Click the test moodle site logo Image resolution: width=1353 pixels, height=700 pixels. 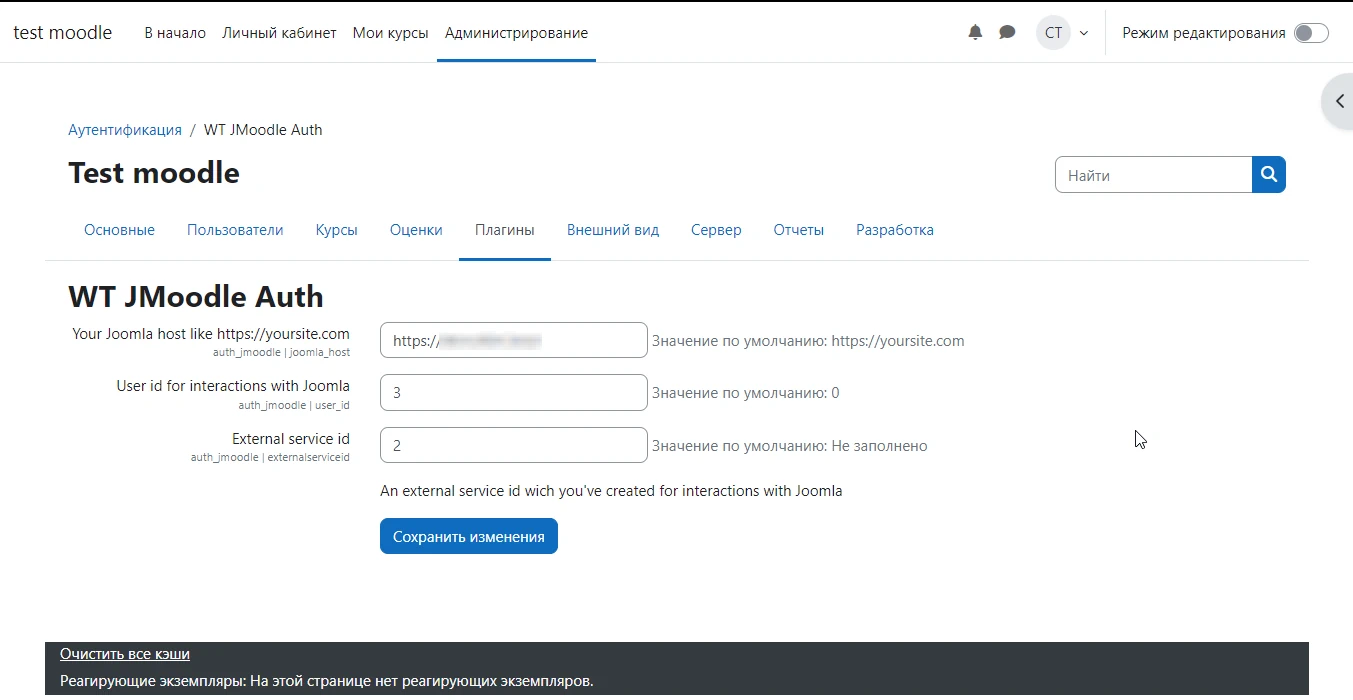[x=62, y=32]
